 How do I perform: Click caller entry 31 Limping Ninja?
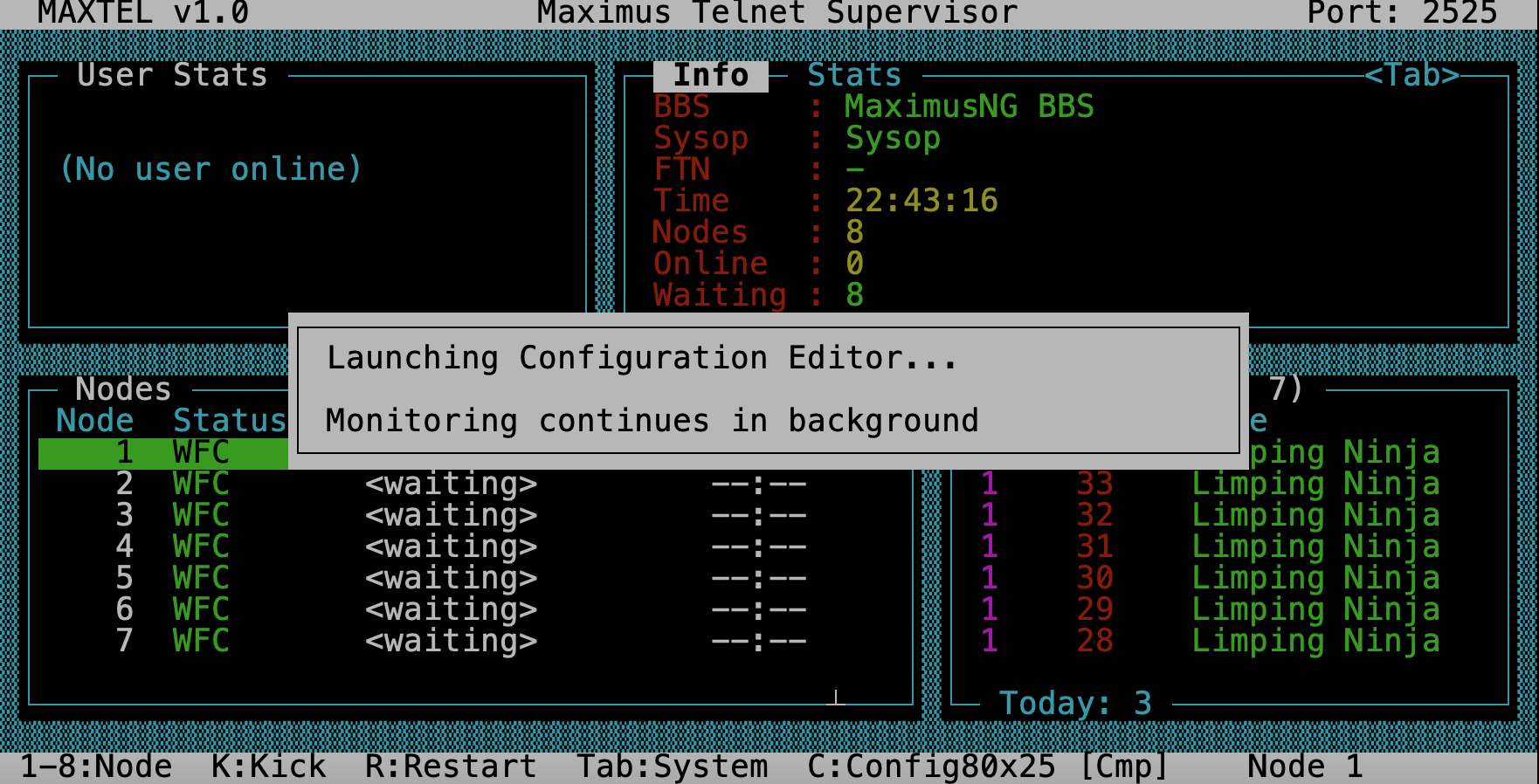click(1210, 547)
